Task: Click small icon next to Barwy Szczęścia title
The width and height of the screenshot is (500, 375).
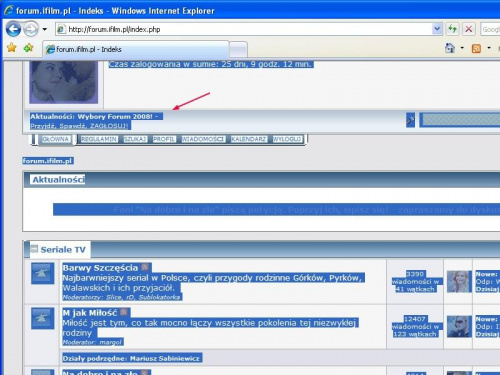Action: tap(145, 267)
